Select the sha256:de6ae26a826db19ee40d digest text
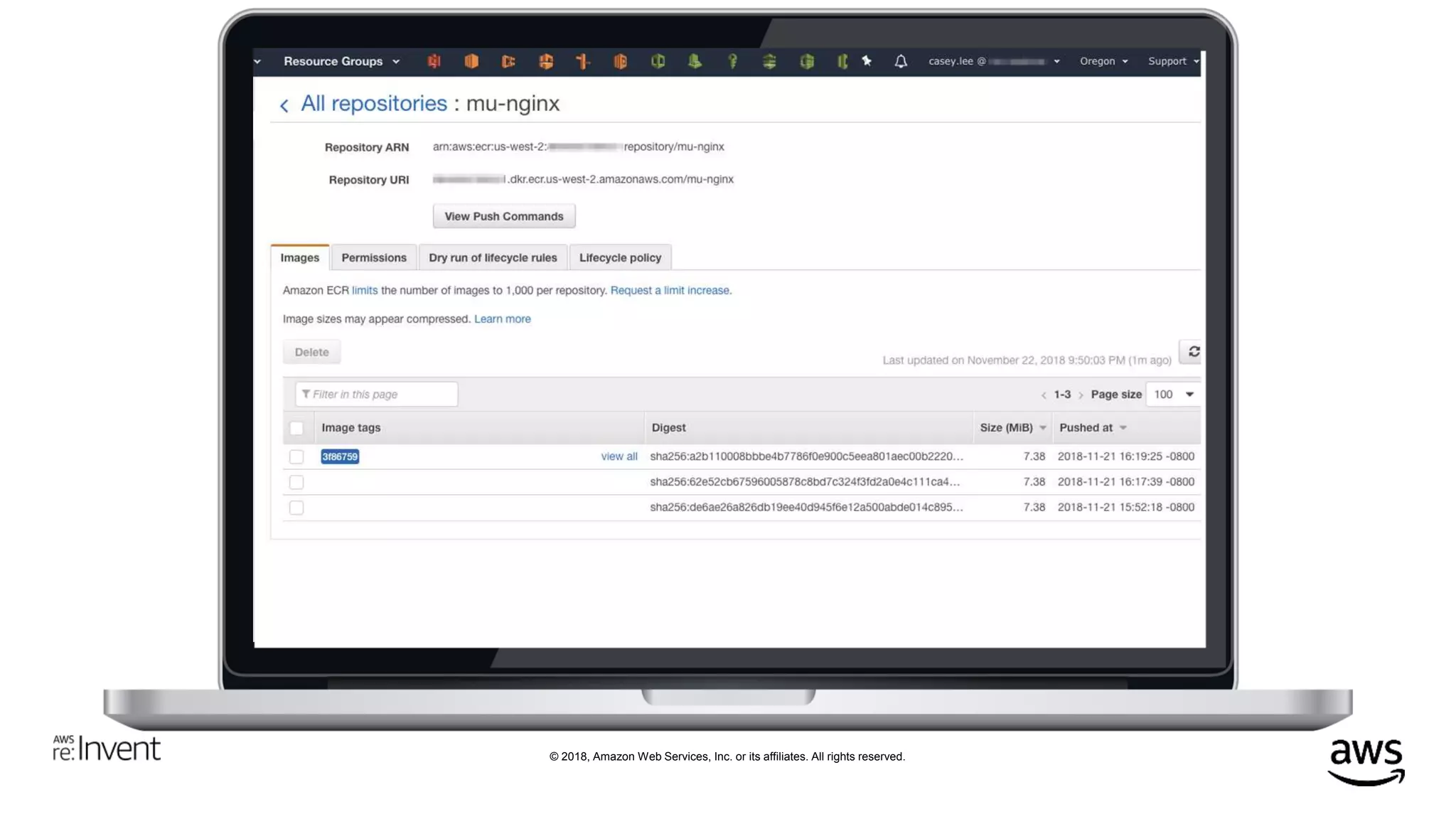The image size is (1456, 819). (807, 508)
